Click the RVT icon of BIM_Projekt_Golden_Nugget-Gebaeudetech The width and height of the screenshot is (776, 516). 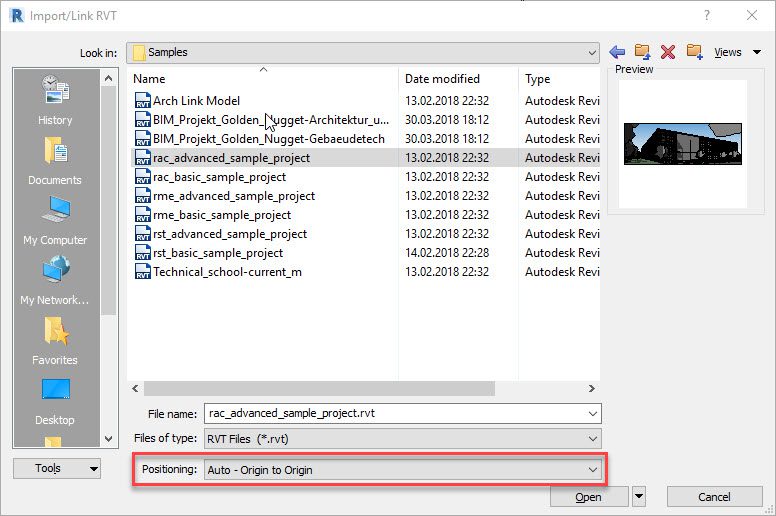pos(143,139)
